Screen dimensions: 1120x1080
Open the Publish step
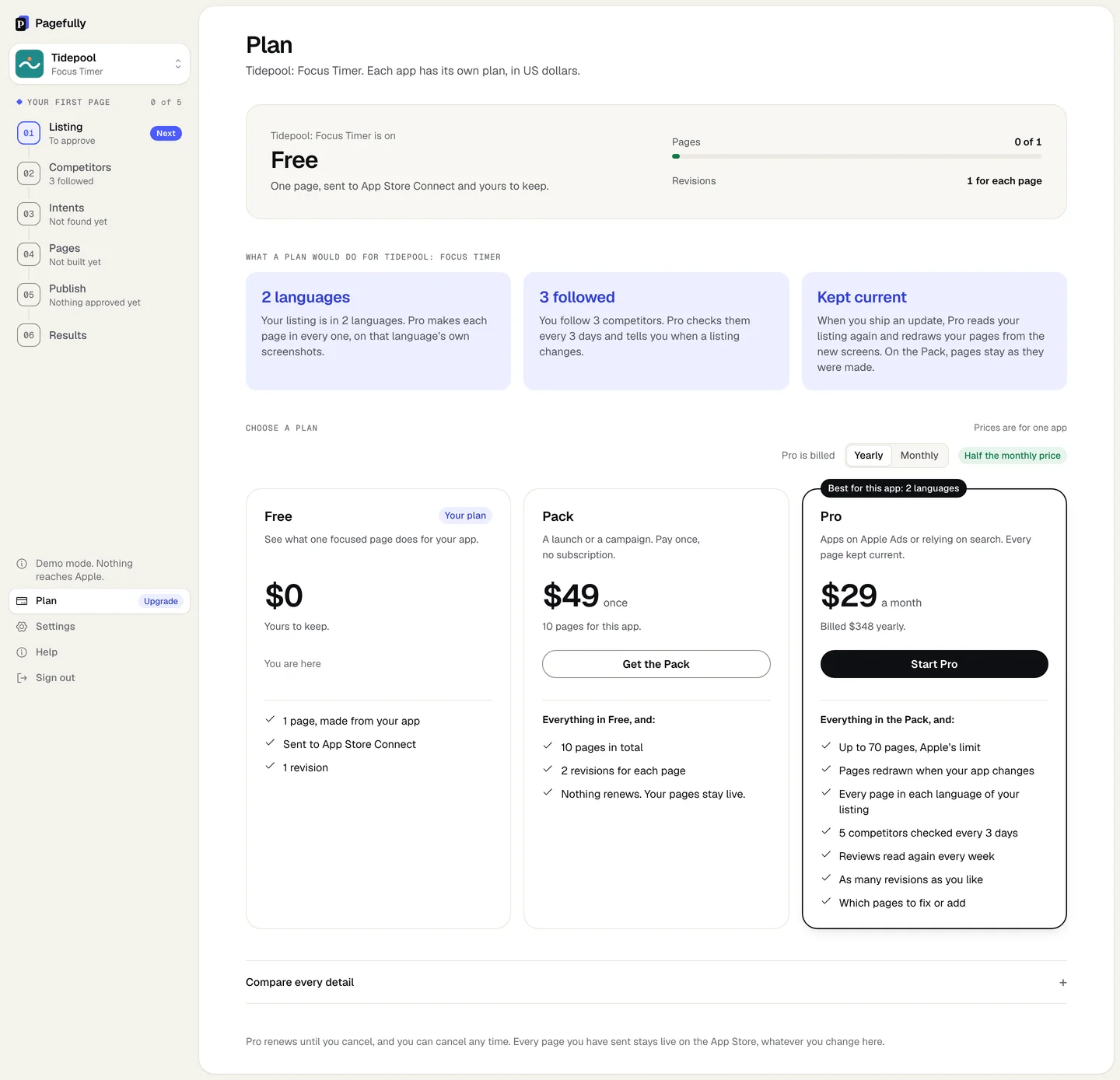tap(100, 295)
